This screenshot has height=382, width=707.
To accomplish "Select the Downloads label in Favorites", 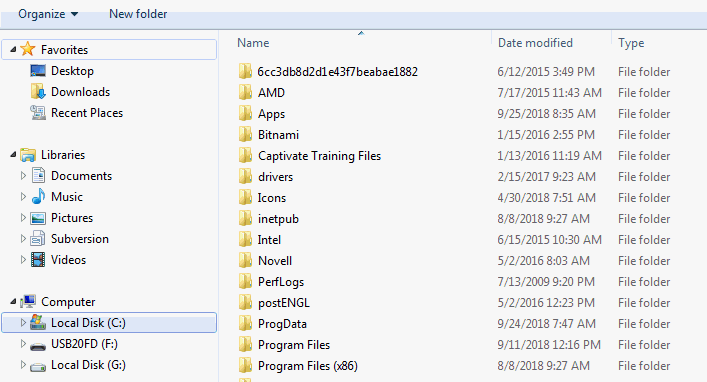I will 80,92.
